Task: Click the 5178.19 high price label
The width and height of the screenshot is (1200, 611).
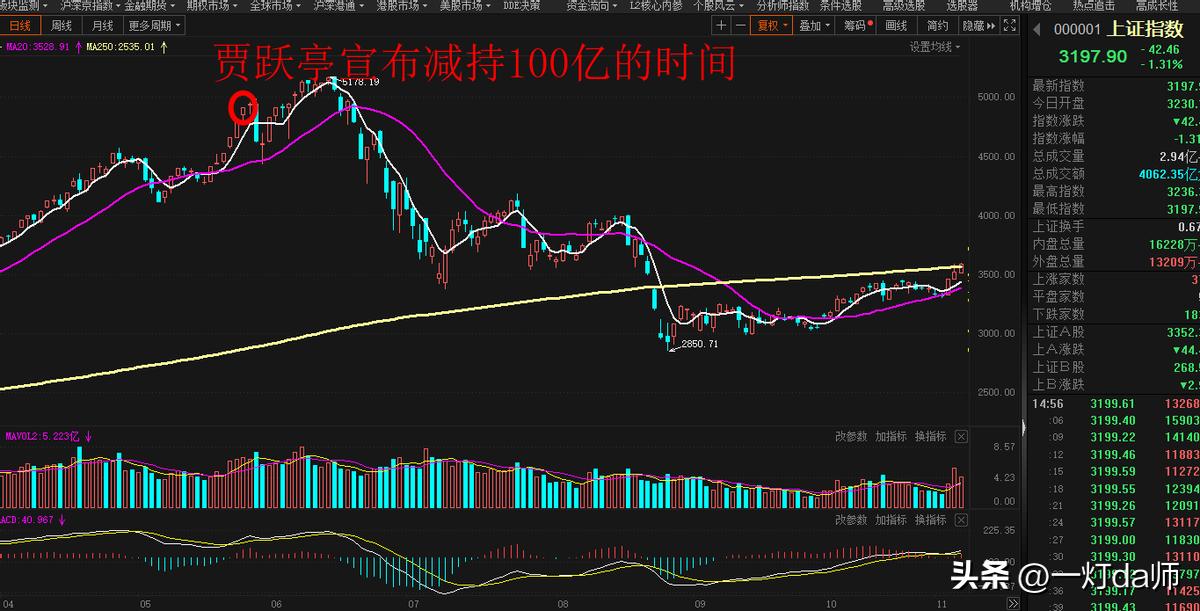Action: 360,82
